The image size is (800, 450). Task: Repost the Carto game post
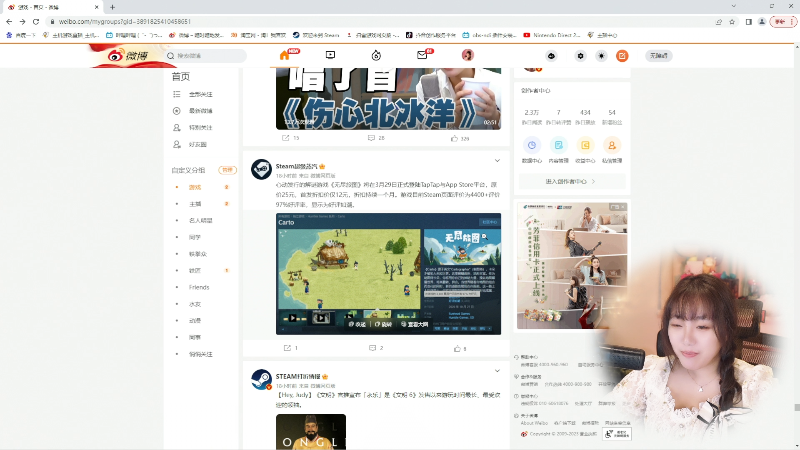[290, 348]
